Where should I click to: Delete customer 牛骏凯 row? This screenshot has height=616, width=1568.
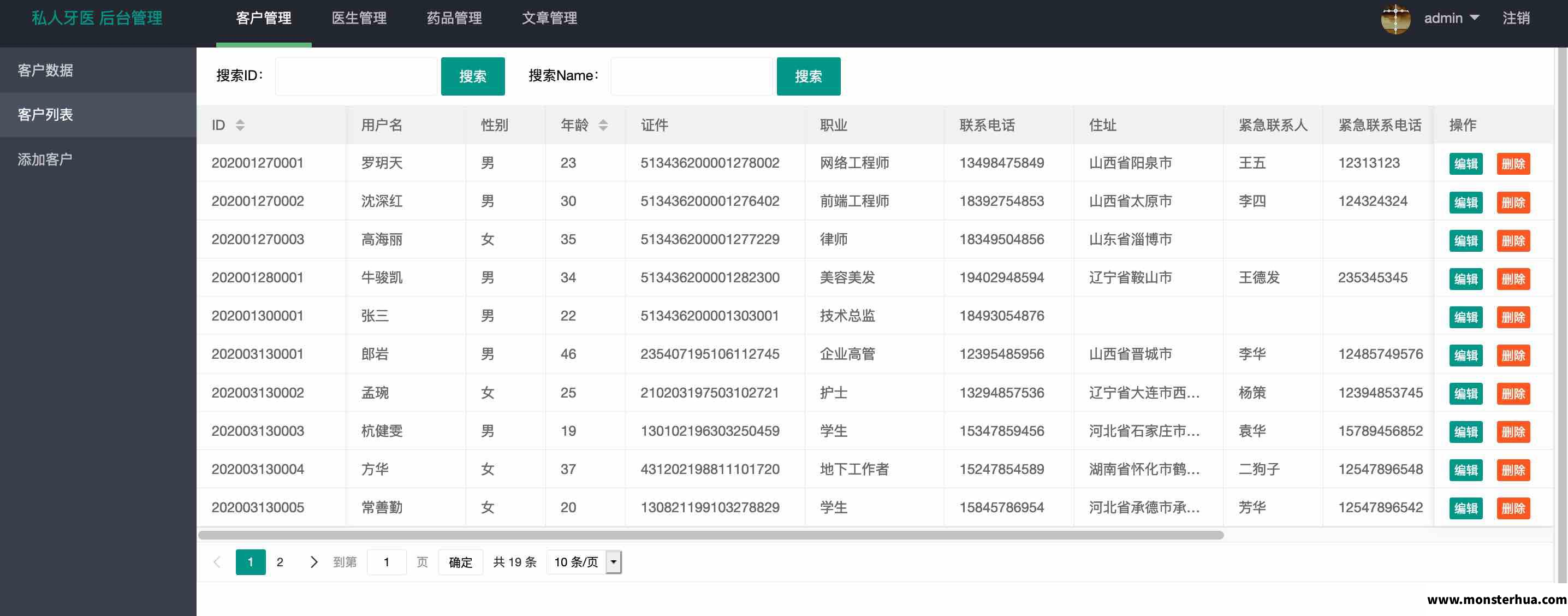tap(1513, 279)
